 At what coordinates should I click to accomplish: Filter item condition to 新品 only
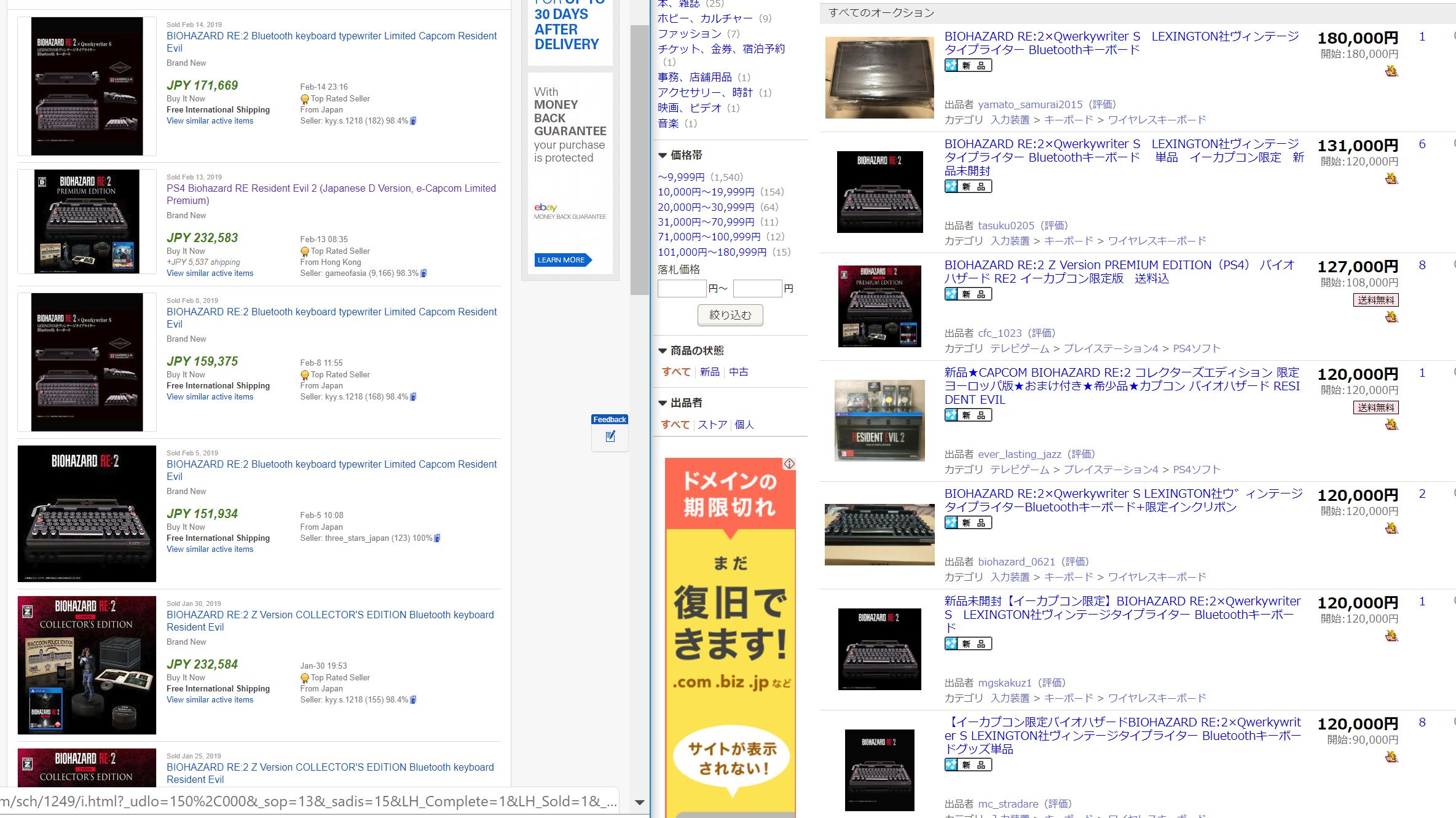coord(709,372)
